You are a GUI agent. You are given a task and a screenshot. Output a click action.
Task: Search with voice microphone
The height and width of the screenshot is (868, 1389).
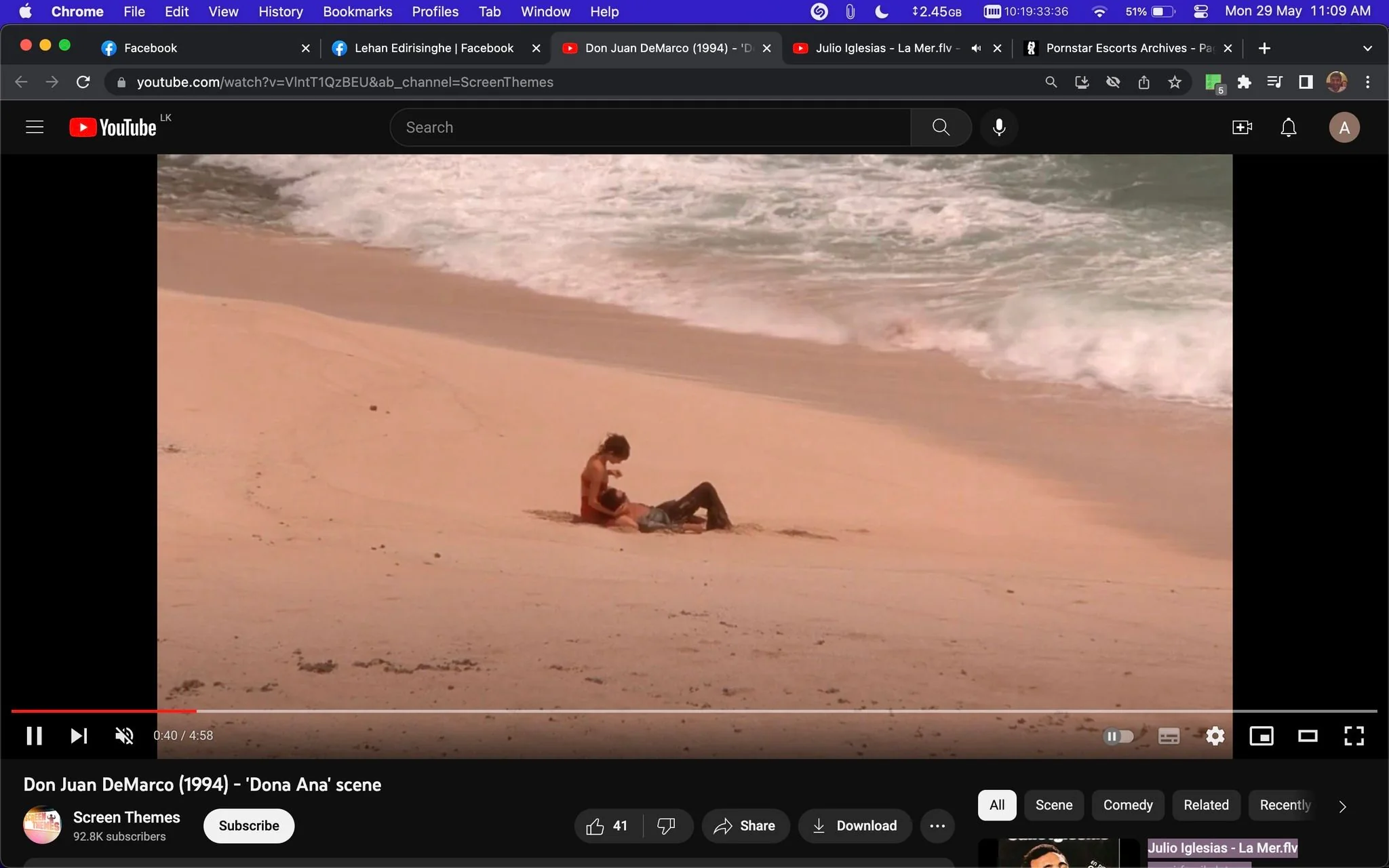(999, 127)
